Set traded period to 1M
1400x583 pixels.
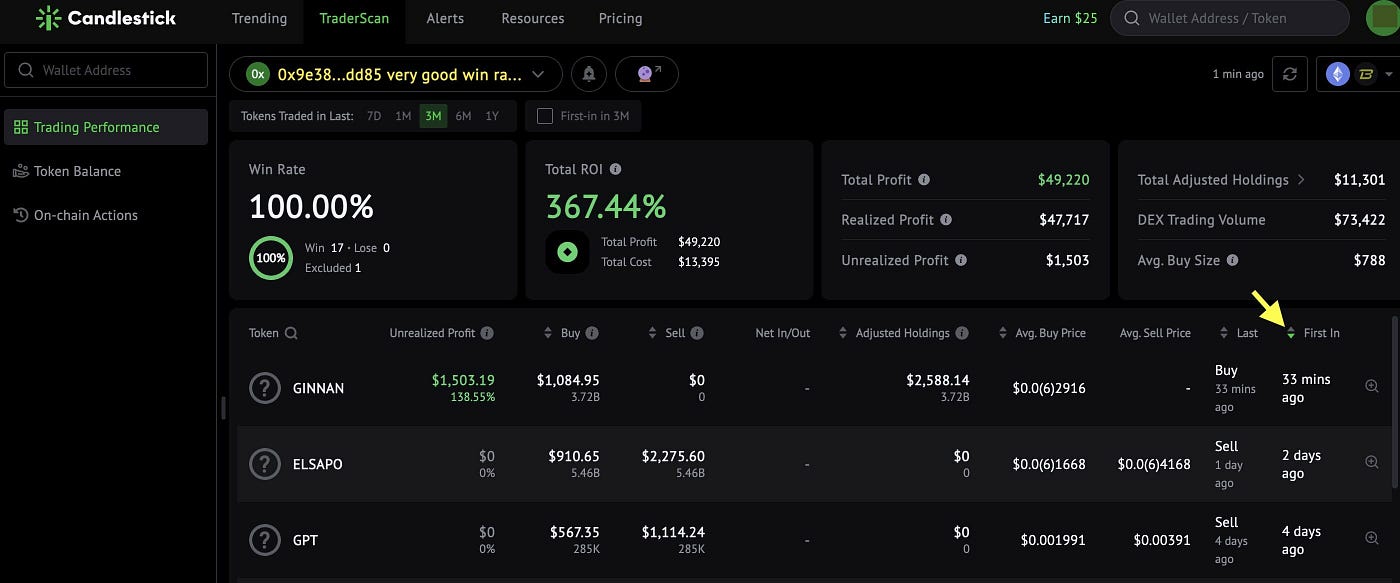point(403,116)
